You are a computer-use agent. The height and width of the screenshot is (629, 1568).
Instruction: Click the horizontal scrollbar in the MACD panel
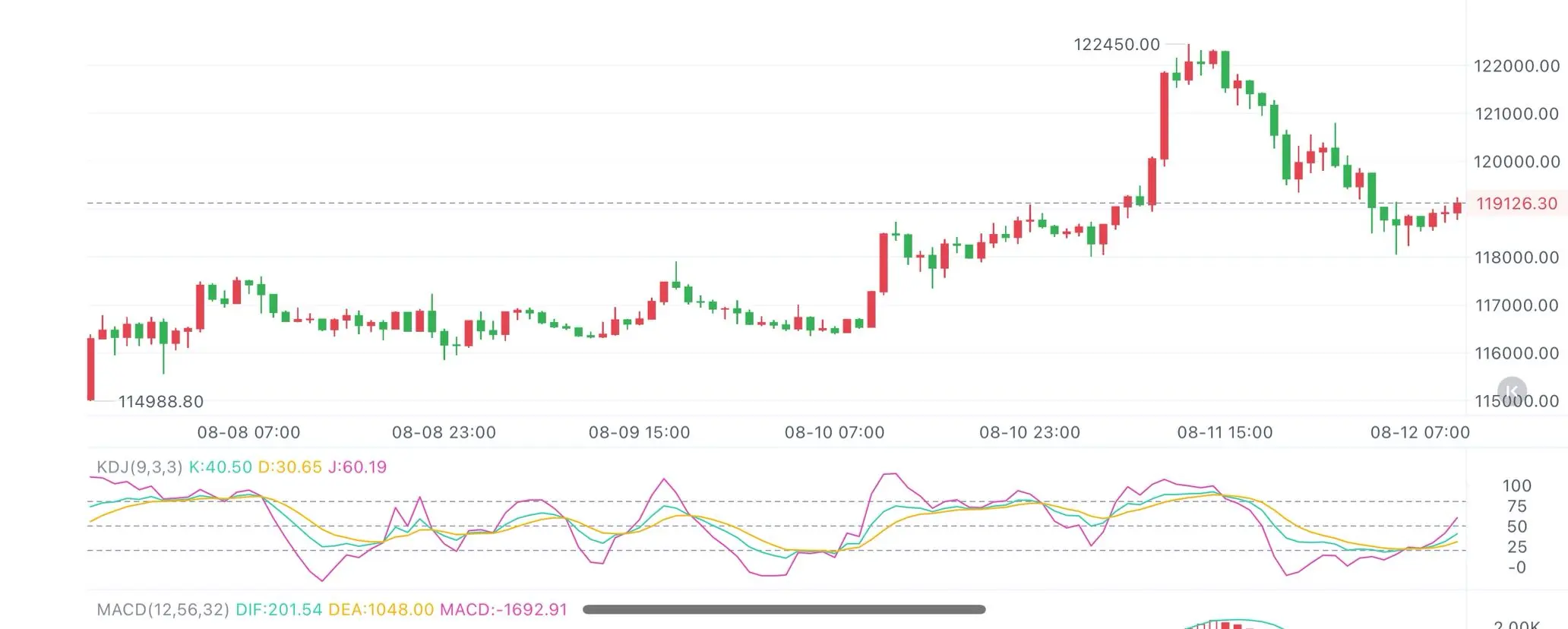tap(784, 609)
